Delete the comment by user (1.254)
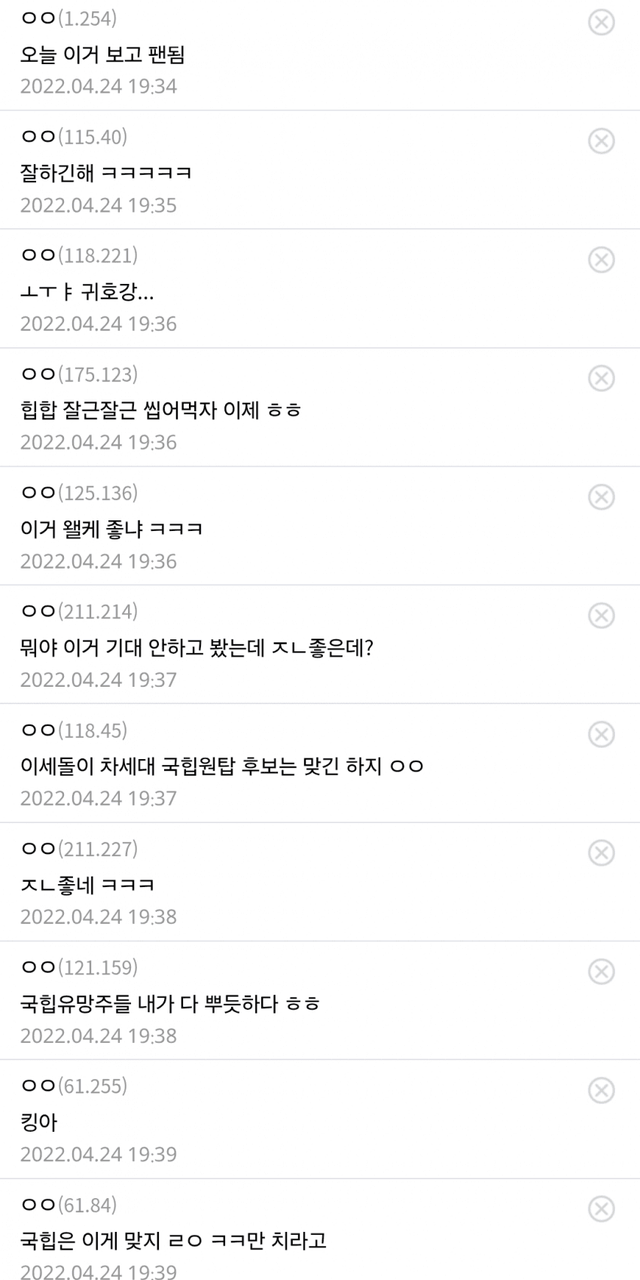 pyautogui.click(x=601, y=22)
